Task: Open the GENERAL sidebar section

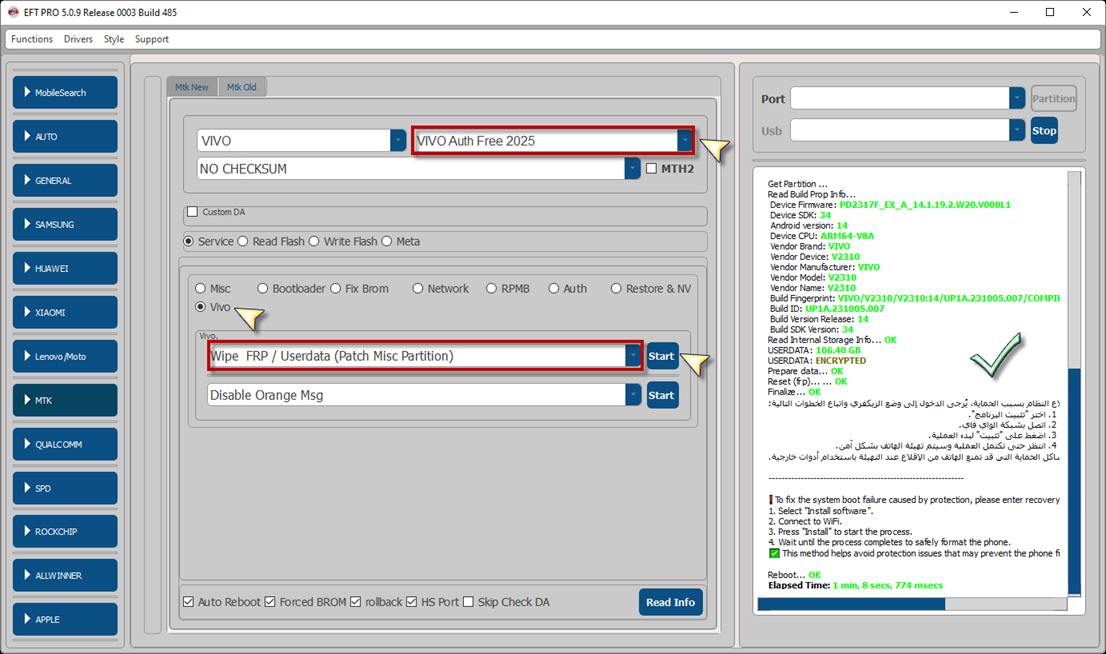Action: tap(65, 180)
